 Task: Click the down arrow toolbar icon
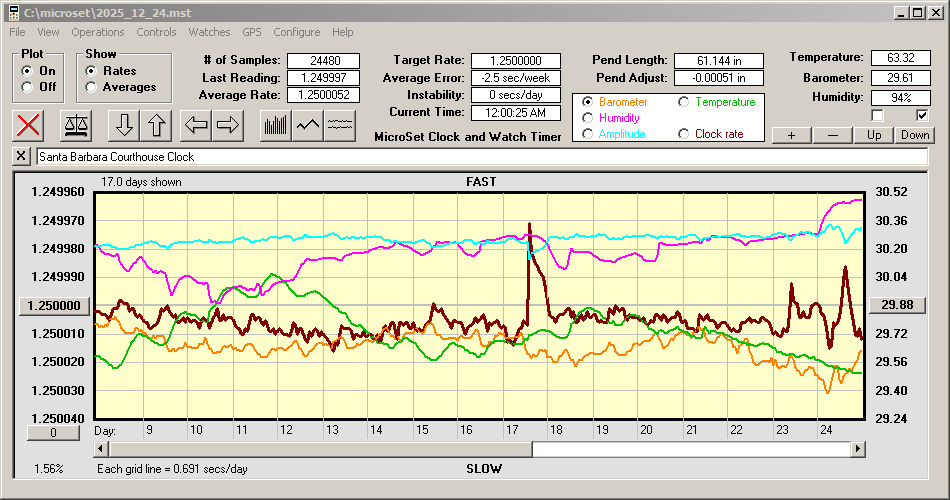click(124, 125)
